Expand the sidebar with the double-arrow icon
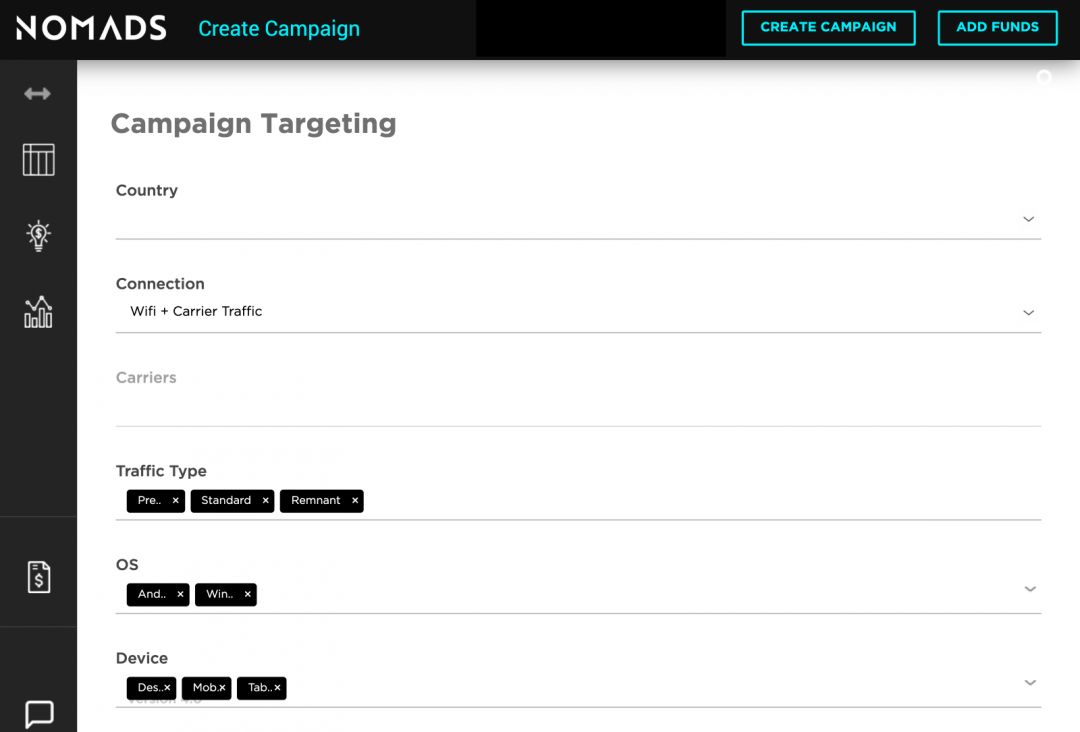 click(38, 94)
